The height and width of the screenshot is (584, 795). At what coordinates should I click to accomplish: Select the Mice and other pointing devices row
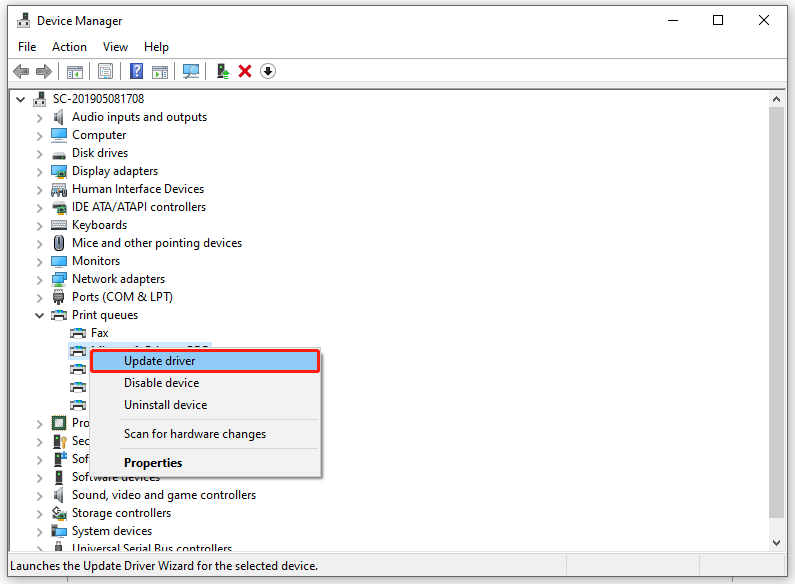(x=157, y=243)
